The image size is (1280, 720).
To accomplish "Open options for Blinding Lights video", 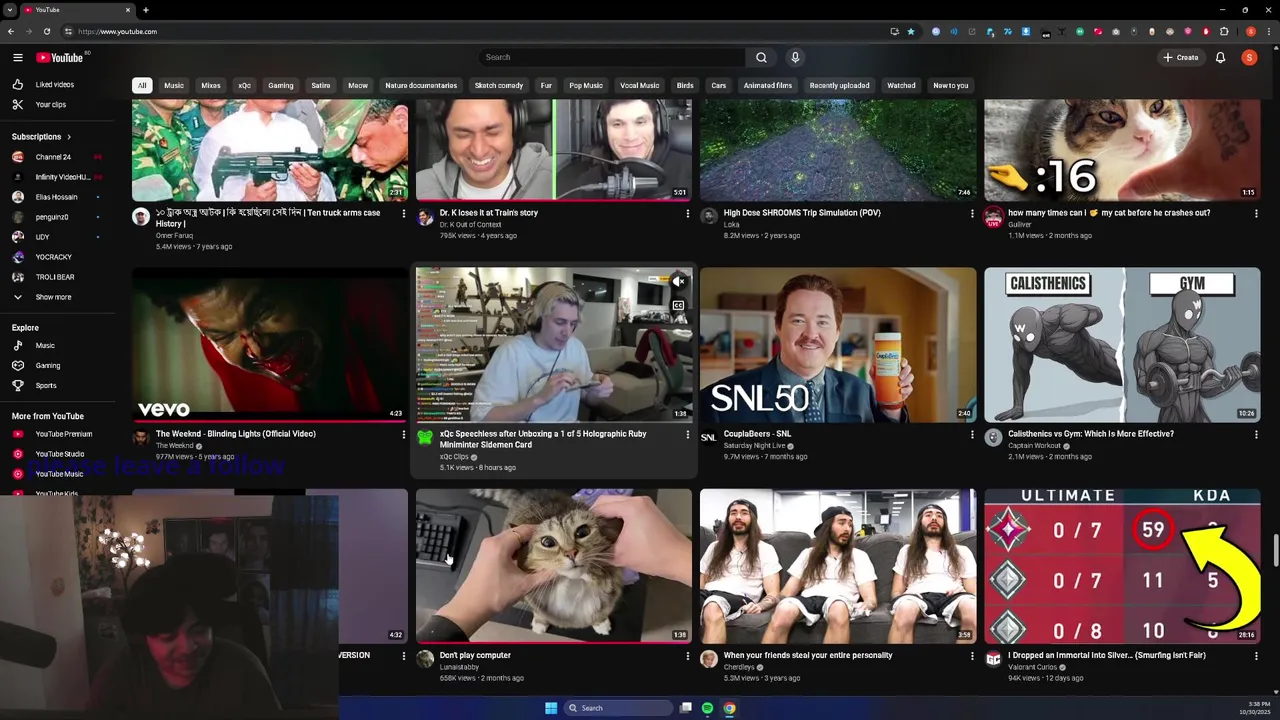I will click(403, 434).
